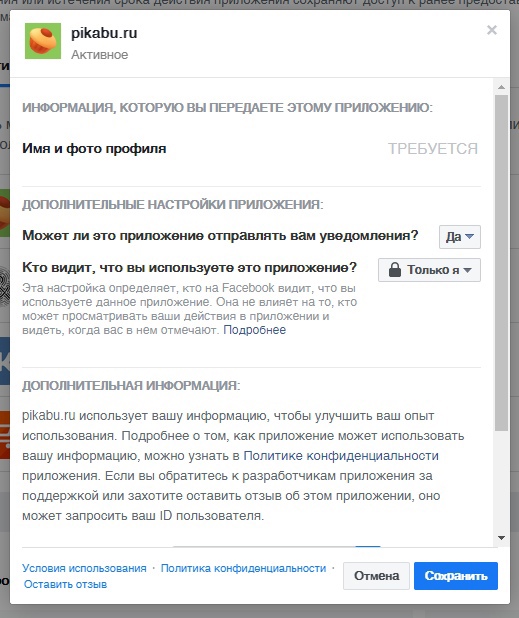Screen dimensions: 519x618
Task: Open the notifications "Да" dropdown
Action: click(459, 237)
